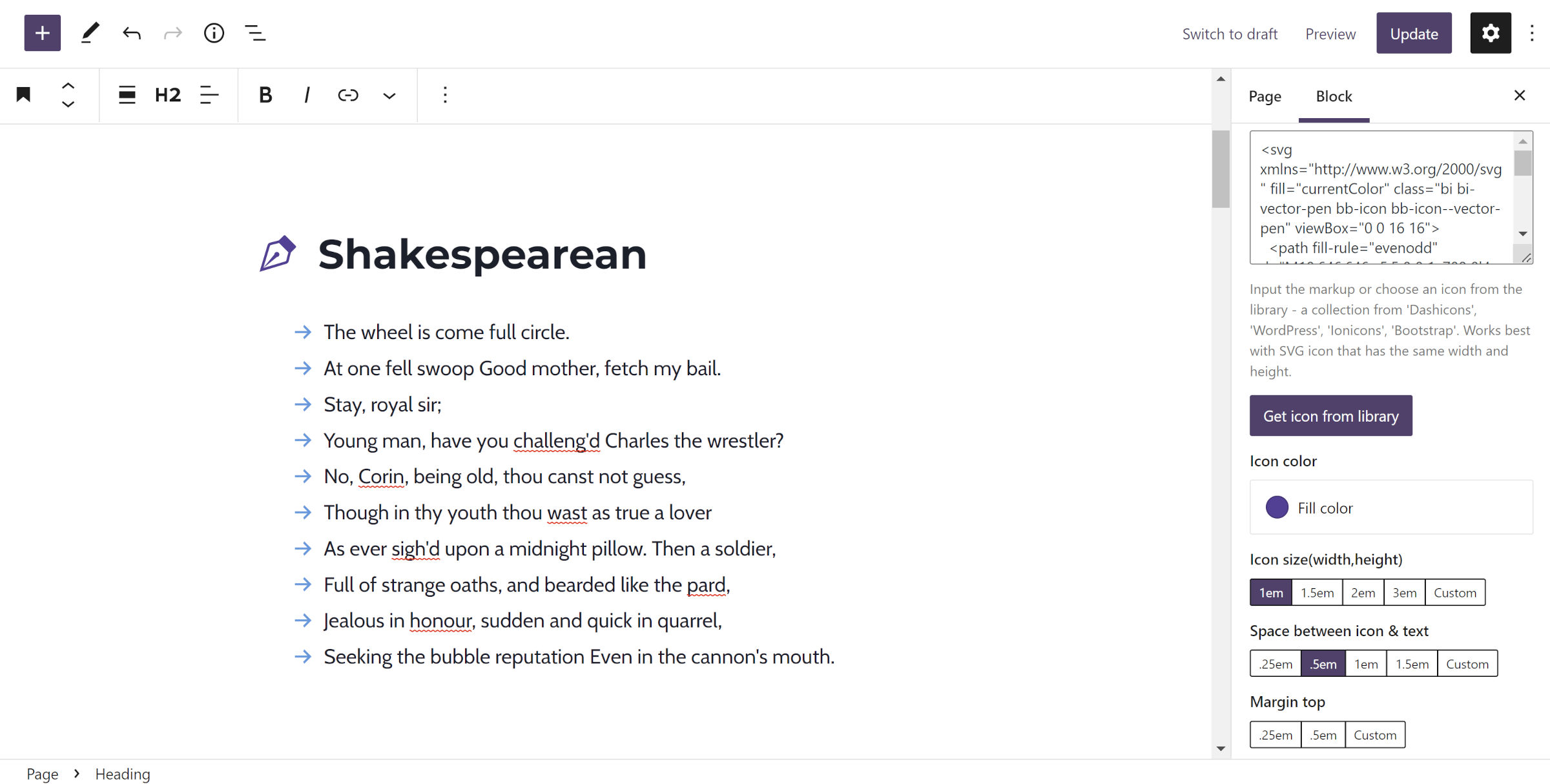
Task: Open the H2 heading level dropdown
Action: [x=167, y=95]
